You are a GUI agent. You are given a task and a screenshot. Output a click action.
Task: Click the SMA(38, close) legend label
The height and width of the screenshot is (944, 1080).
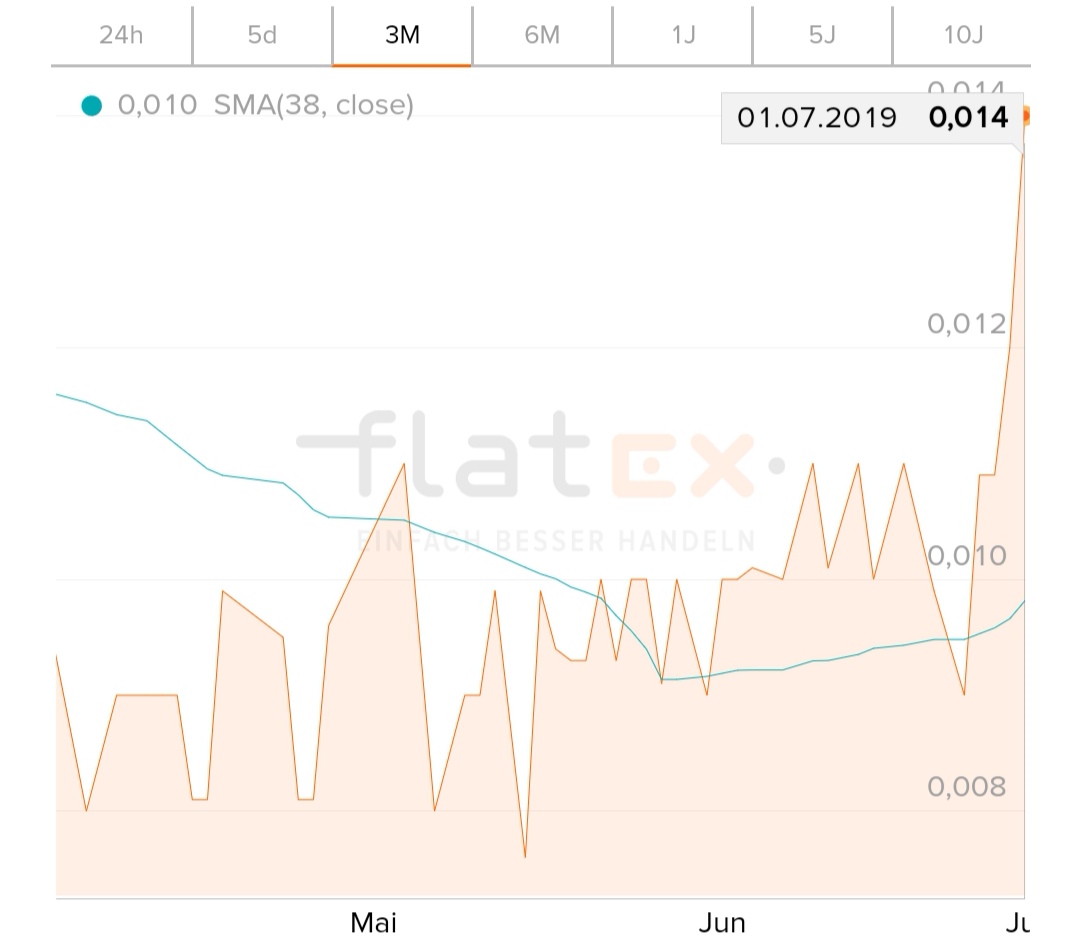tap(314, 105)
